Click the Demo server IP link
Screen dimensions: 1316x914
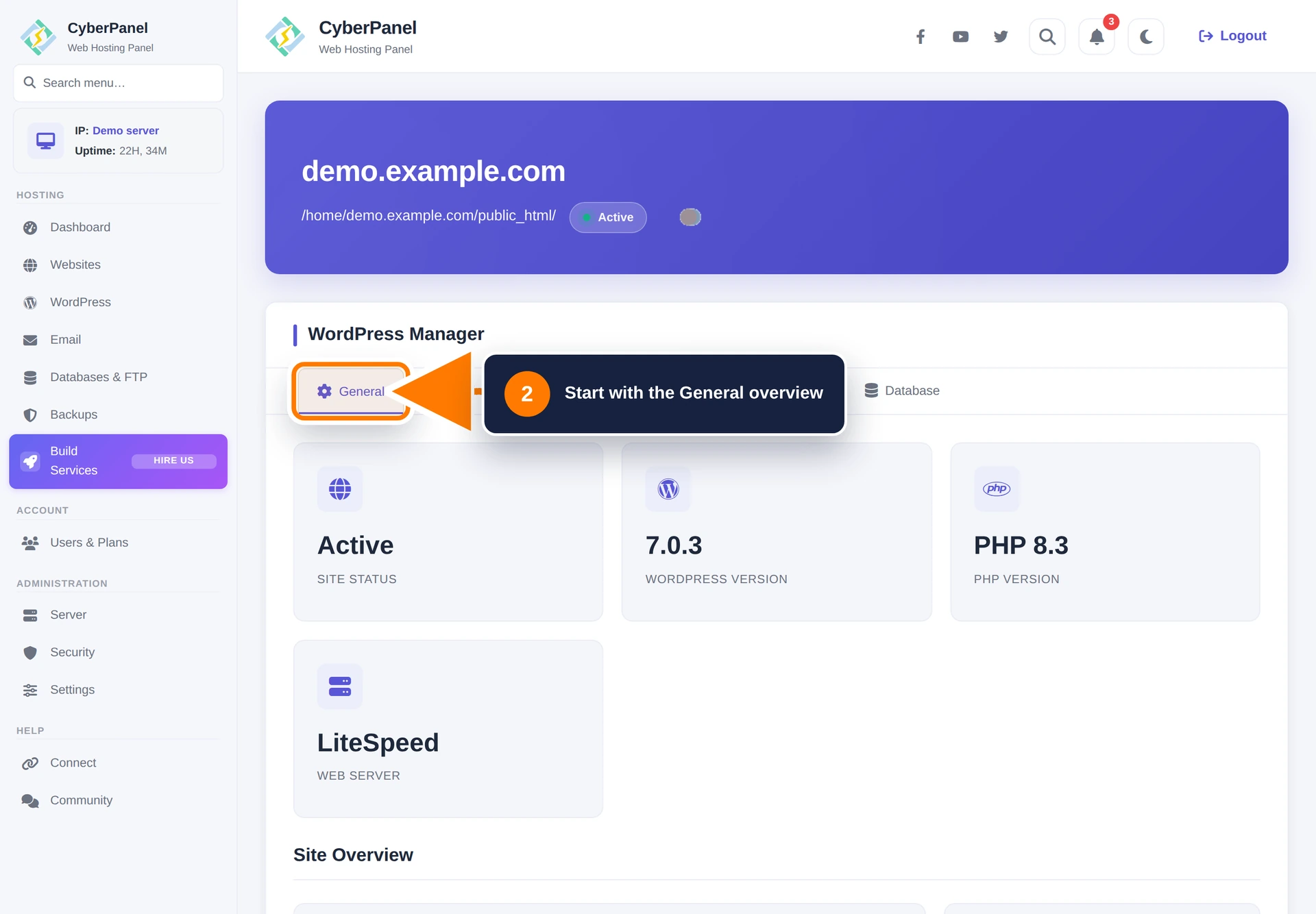pyautogui.click(x=125, y=130)
